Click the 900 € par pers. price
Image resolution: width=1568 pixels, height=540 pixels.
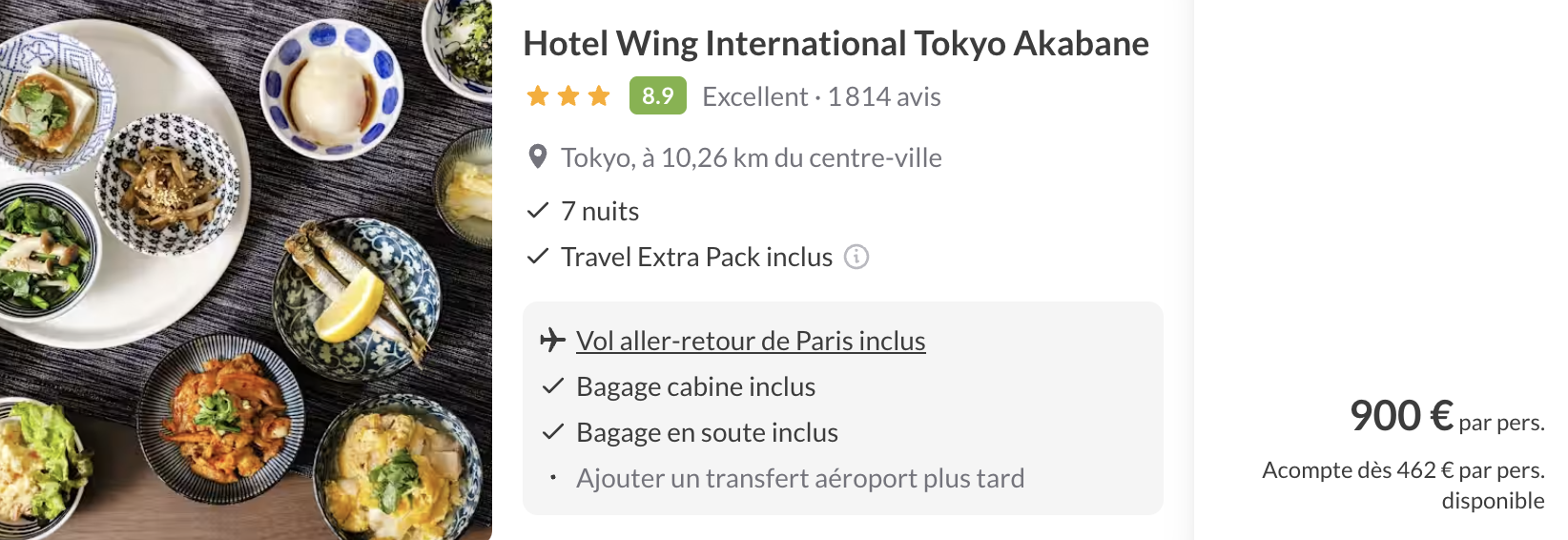point(1447,417)
